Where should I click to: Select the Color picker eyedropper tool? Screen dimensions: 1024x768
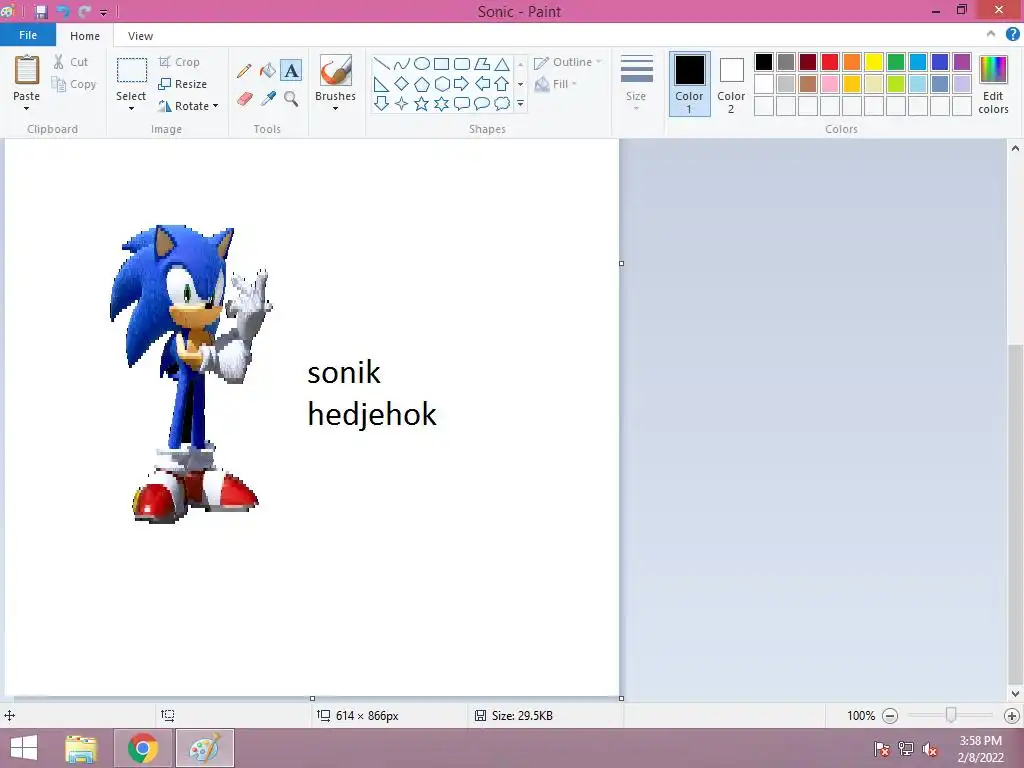(268, 99)
